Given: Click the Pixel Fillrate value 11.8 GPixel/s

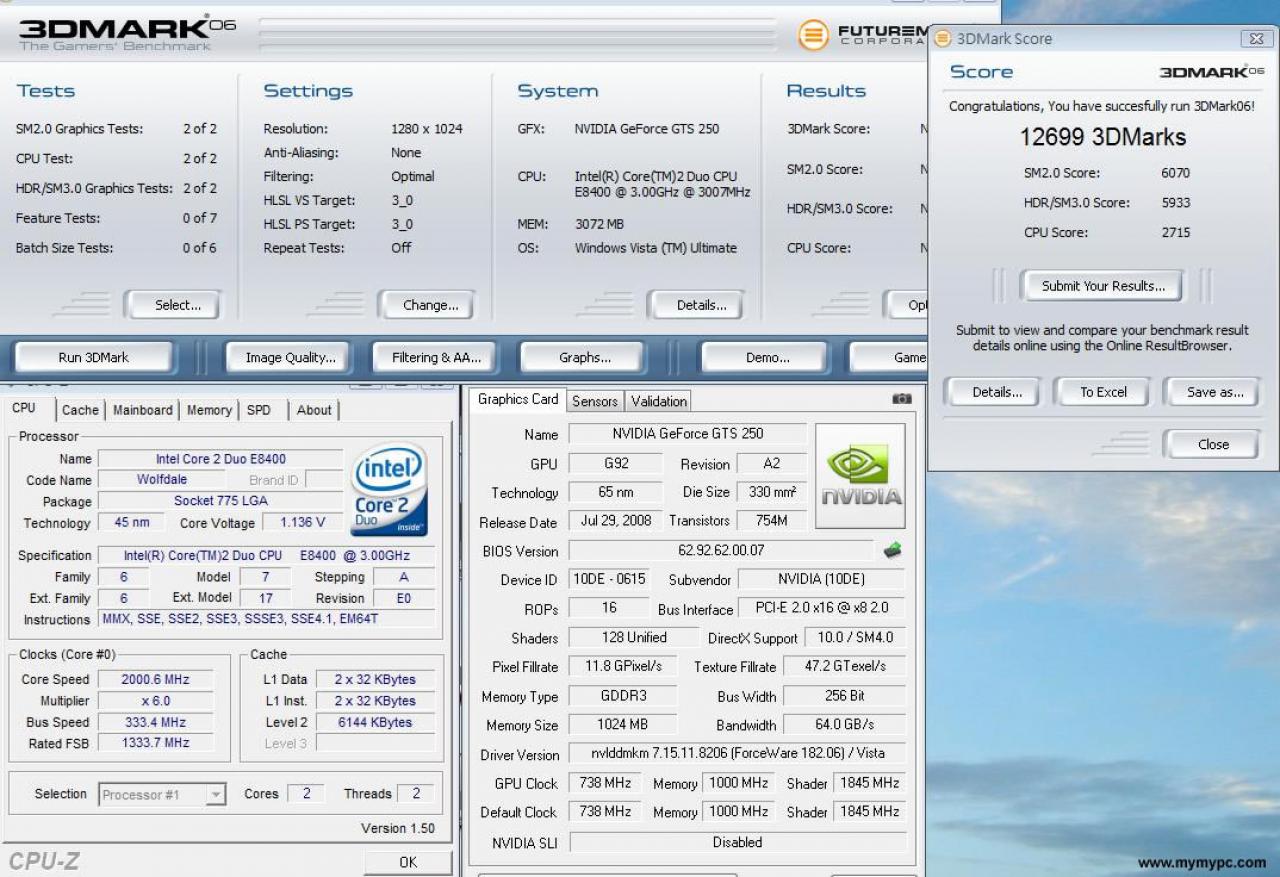Looking at the screenshot, I should point(622,666).
